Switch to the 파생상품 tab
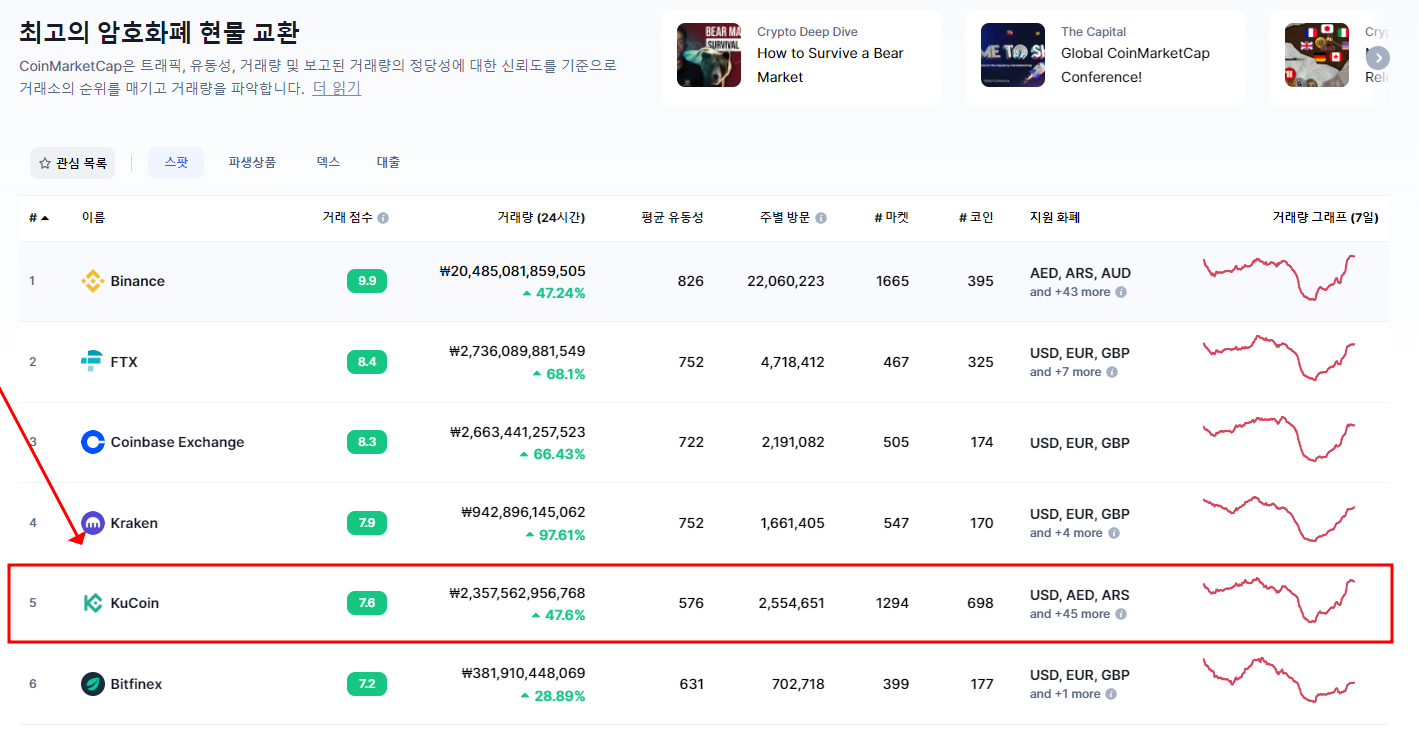 coord(252,162)
